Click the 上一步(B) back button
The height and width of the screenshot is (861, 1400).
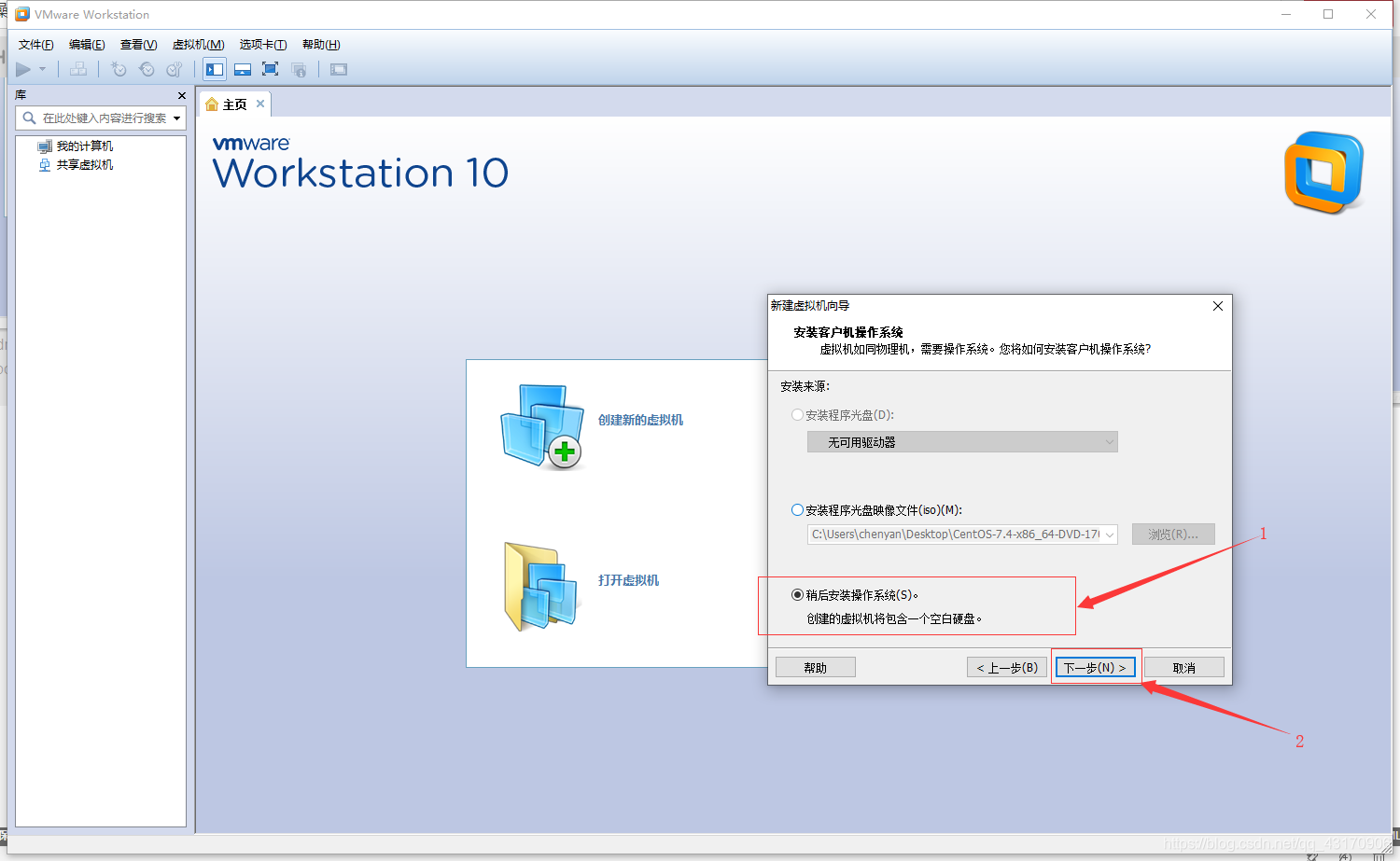[1007, 668]
